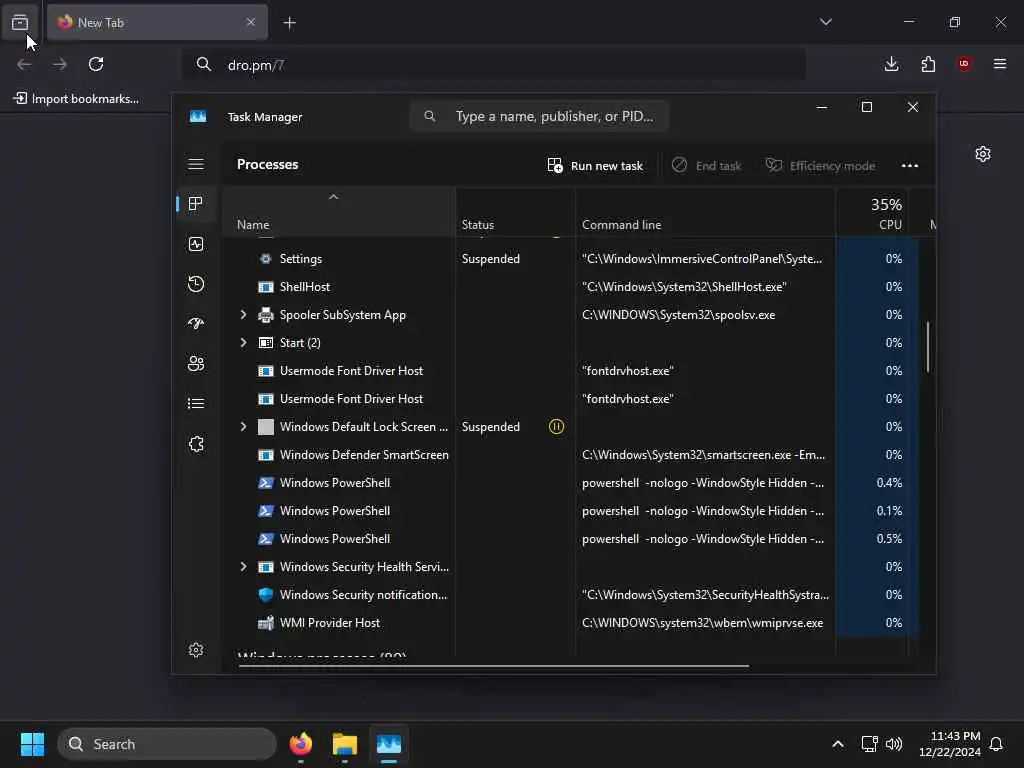Viewport: 1024px width, 768px height.
Task: Open the Details page icon in sidebar
Action: [x=196, y=404]
